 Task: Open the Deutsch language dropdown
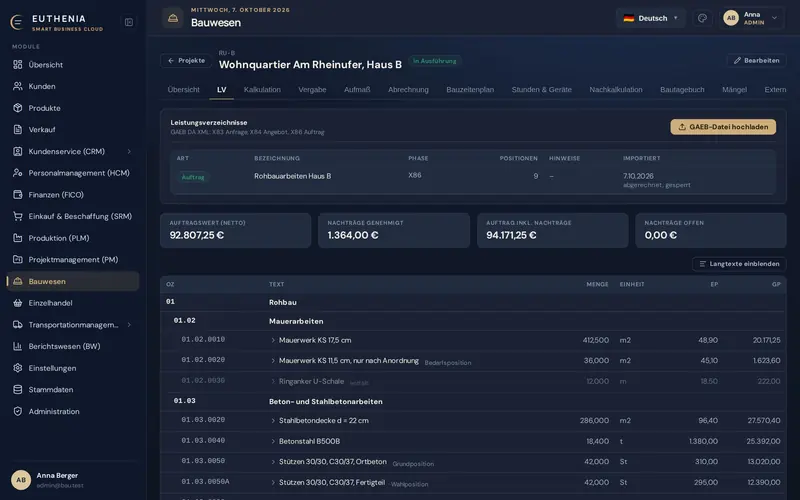point(651,18)
